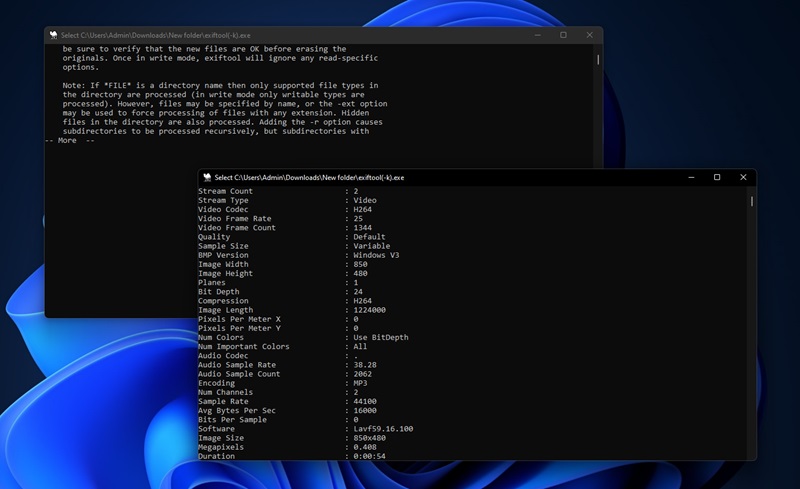Viewport: 800px width, 489px height.
Task: Click the 'Software' value Lavf59.16.100
Action: point(383,429)
